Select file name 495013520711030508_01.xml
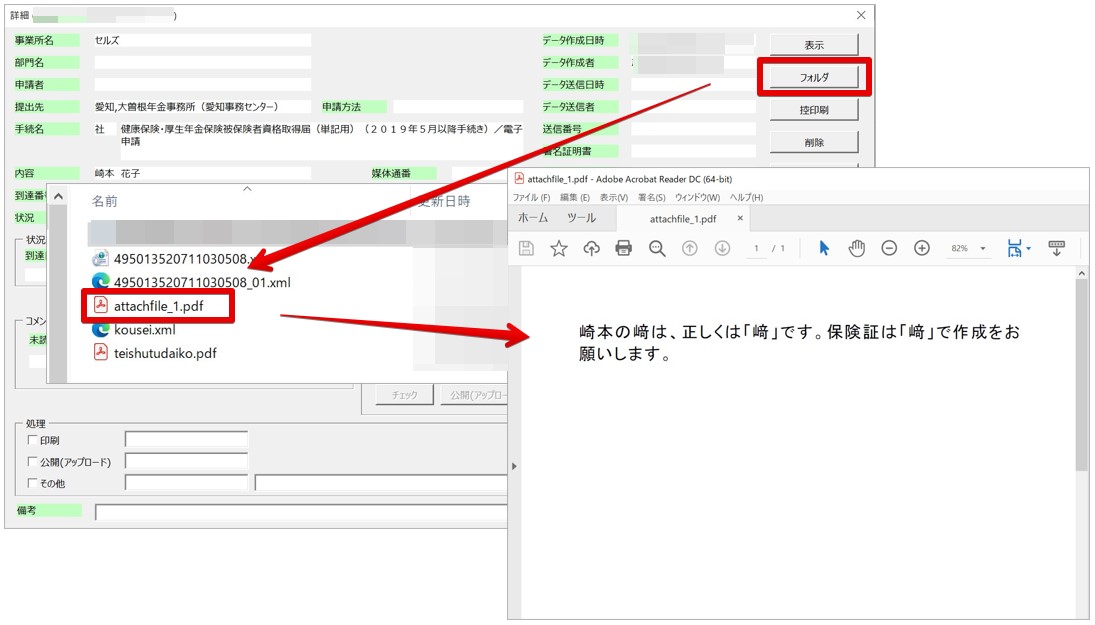Viewport: 1095px width, 625px height. tap(202, 282)
